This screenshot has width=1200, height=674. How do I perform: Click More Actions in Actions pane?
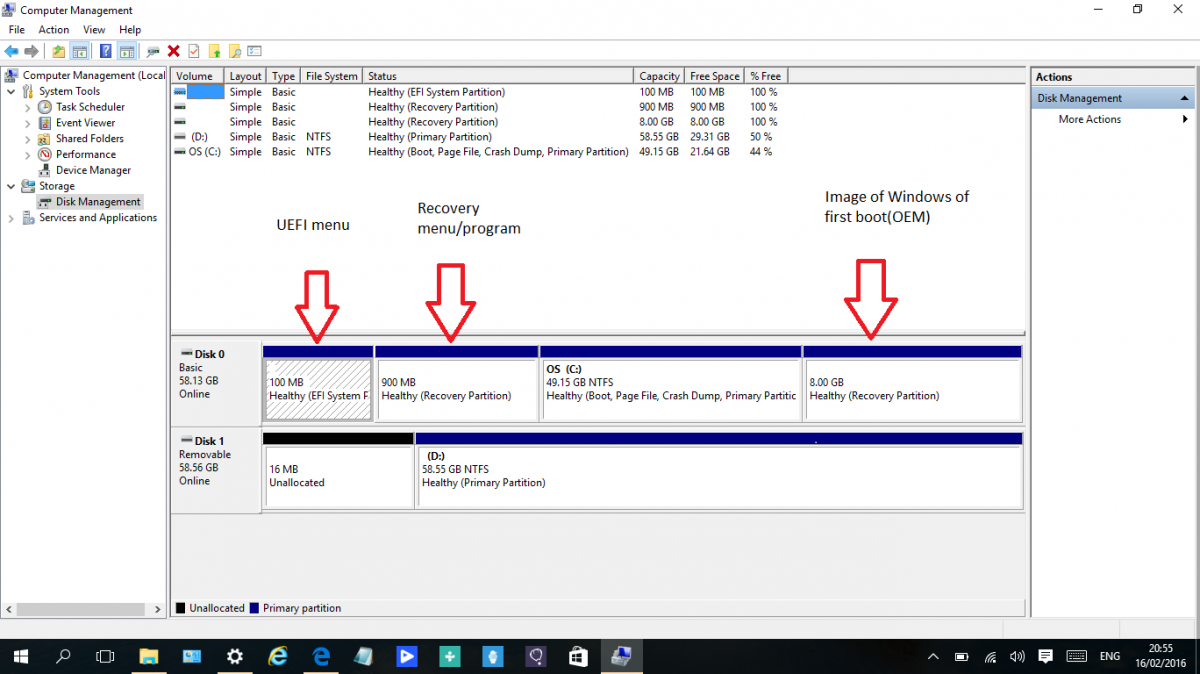[1090, 119]
